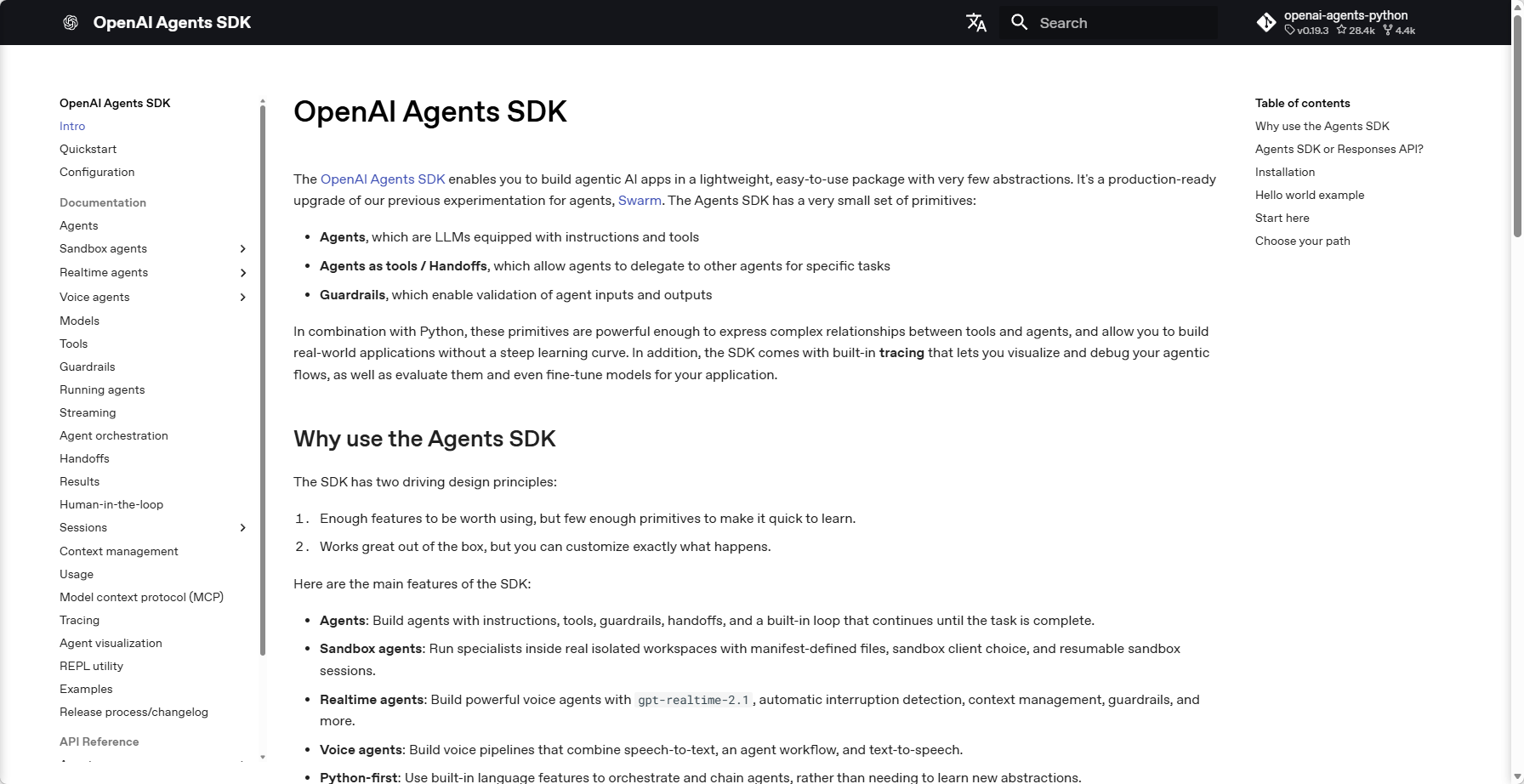This screenshot has height=784, width=1524.
Task: Open the Quickstart page
Action: (88, 149)
